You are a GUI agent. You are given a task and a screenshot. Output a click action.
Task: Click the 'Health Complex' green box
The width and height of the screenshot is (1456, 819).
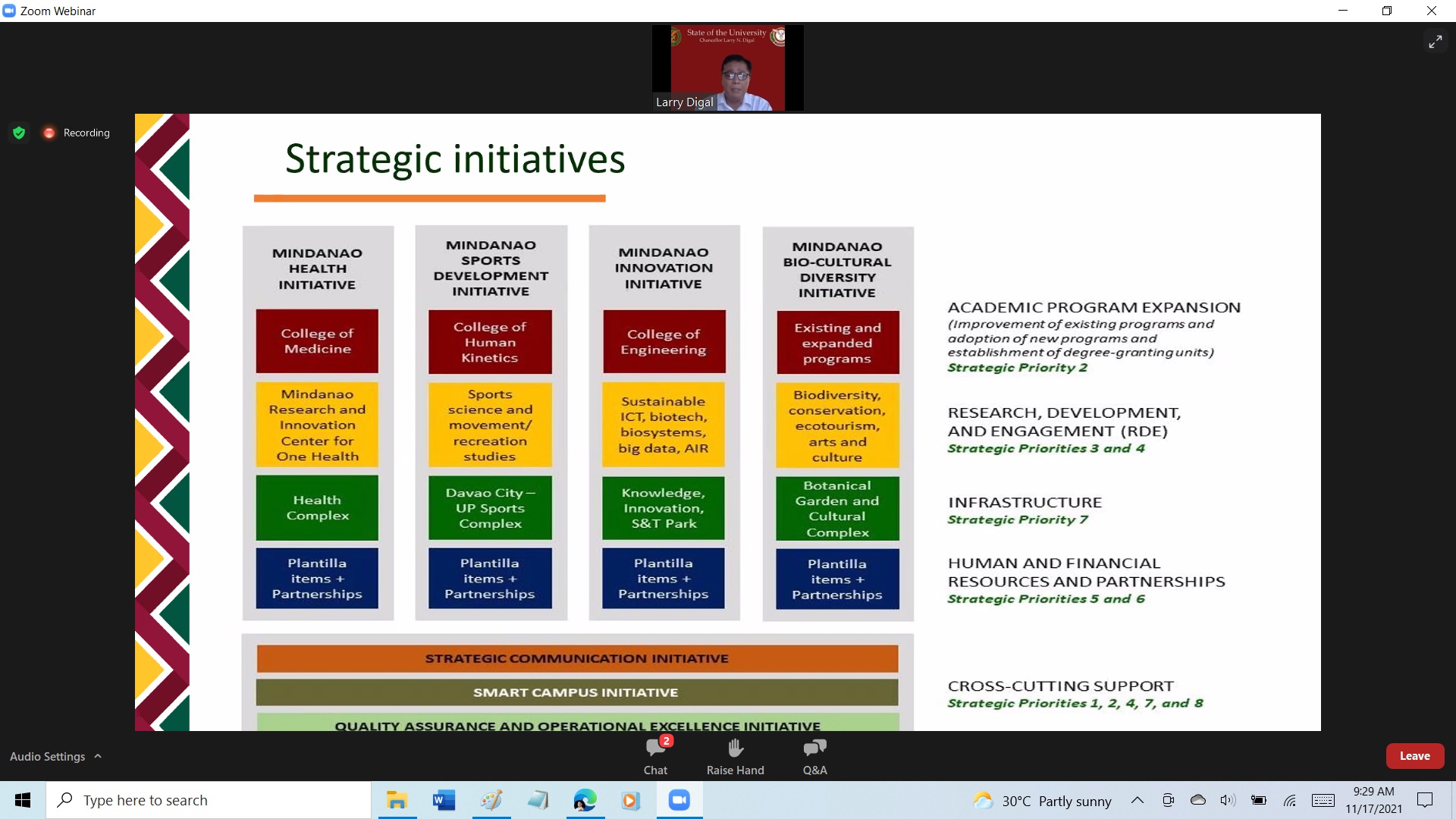point(317,507)
